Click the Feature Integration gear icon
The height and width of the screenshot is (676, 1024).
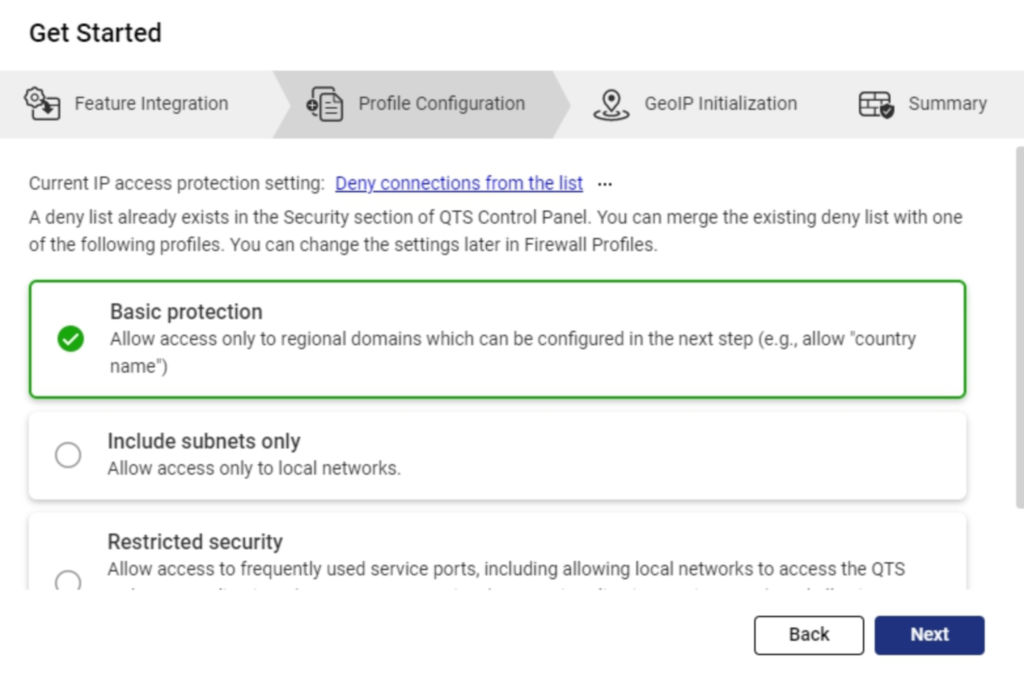[42, 104]
